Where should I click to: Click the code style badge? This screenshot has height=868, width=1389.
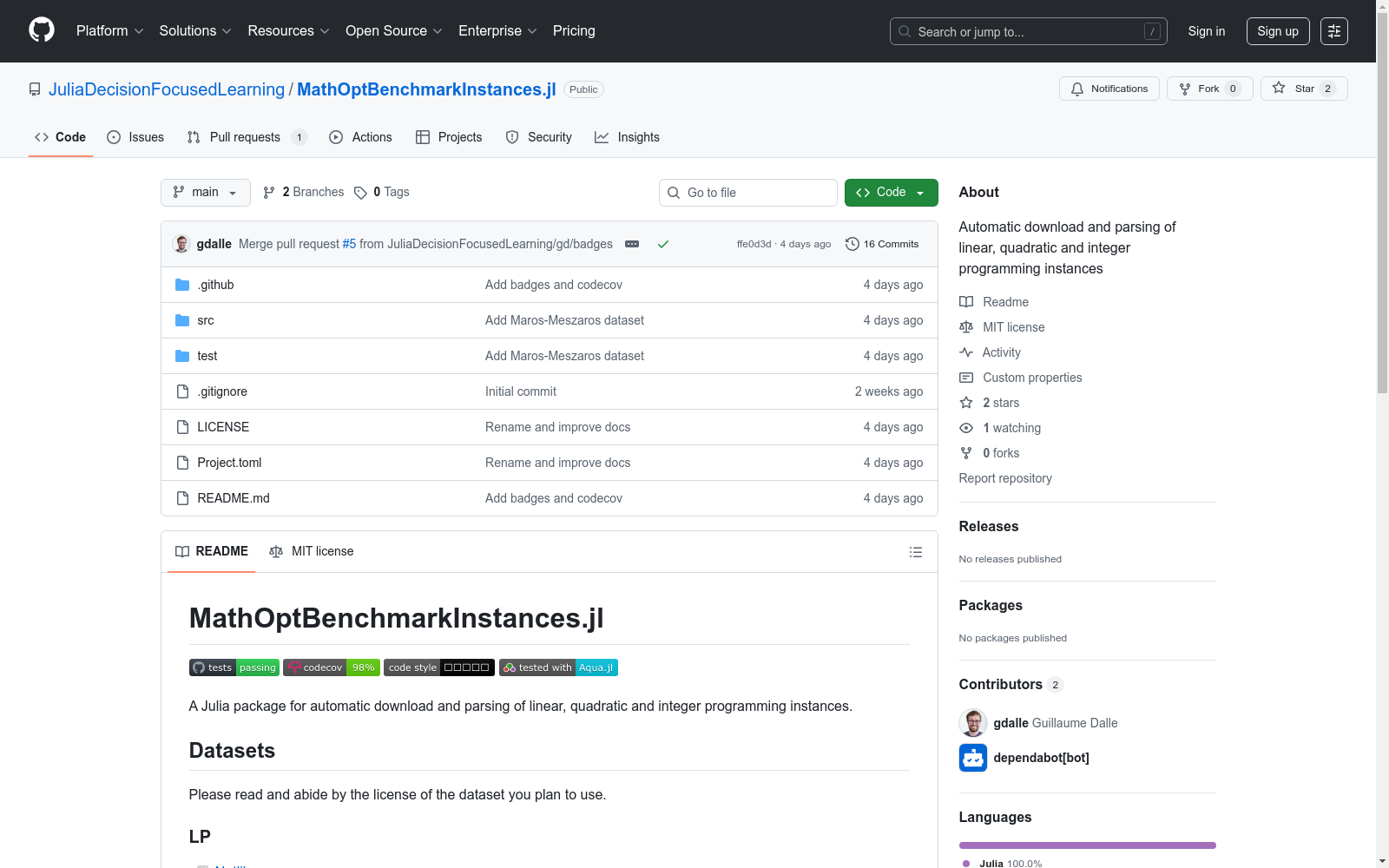pyautogui.click(x=439, y=667)
